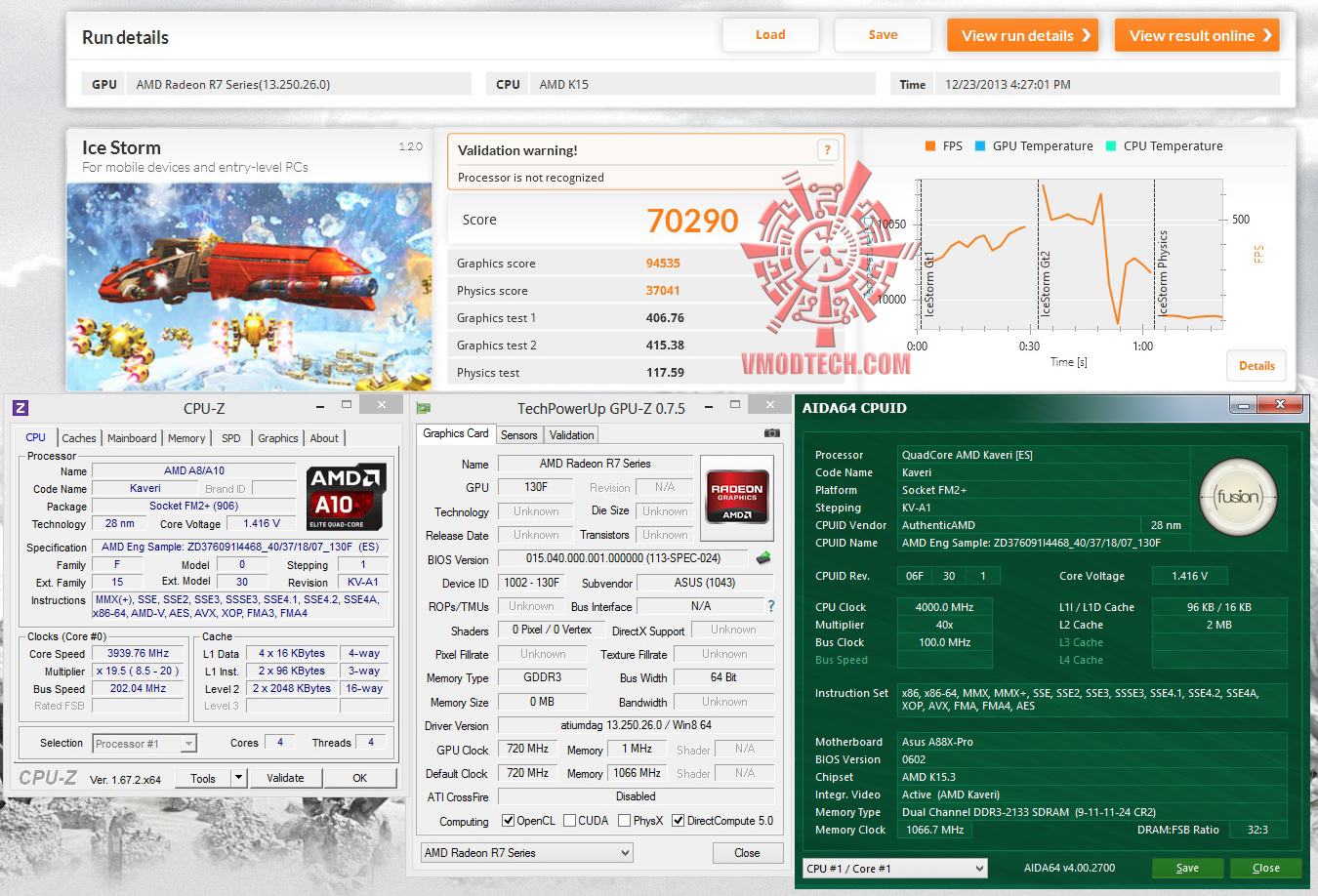Open the AMD Radeon R7 Series GPU dropdown
1318x896 pixels.
(527, 853)
